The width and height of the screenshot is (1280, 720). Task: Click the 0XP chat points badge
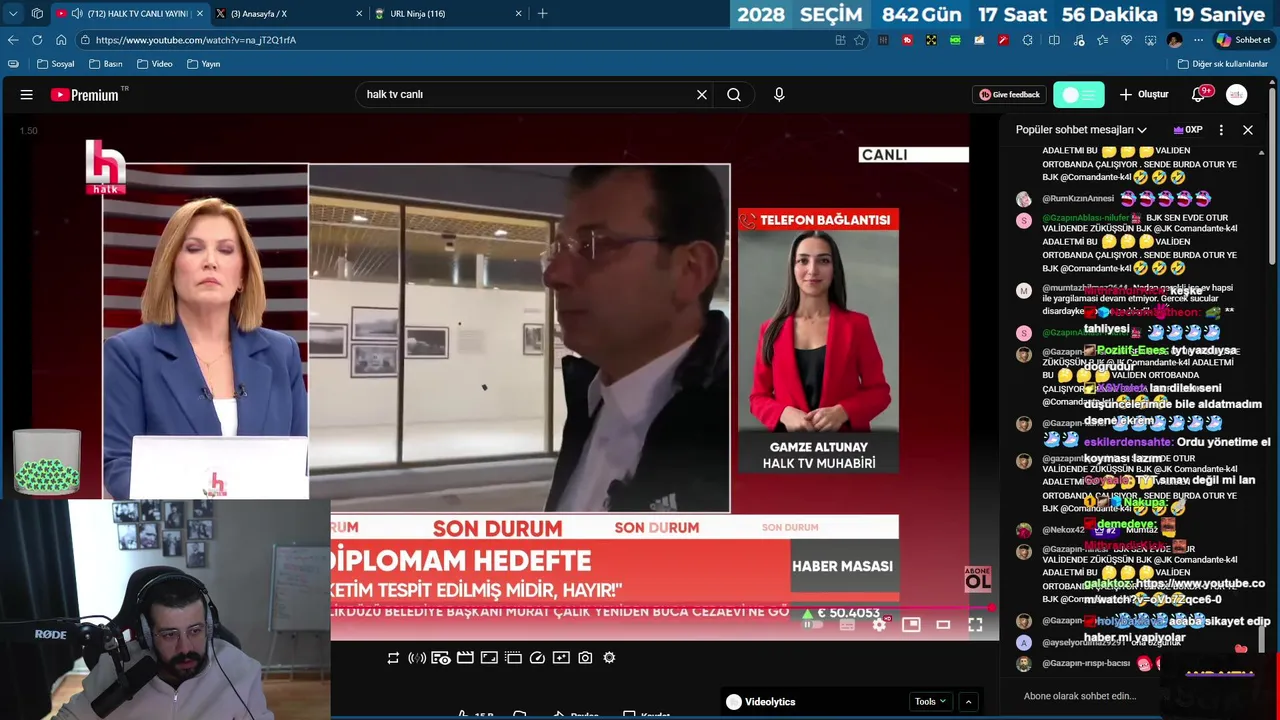[x=1188, y=130]
